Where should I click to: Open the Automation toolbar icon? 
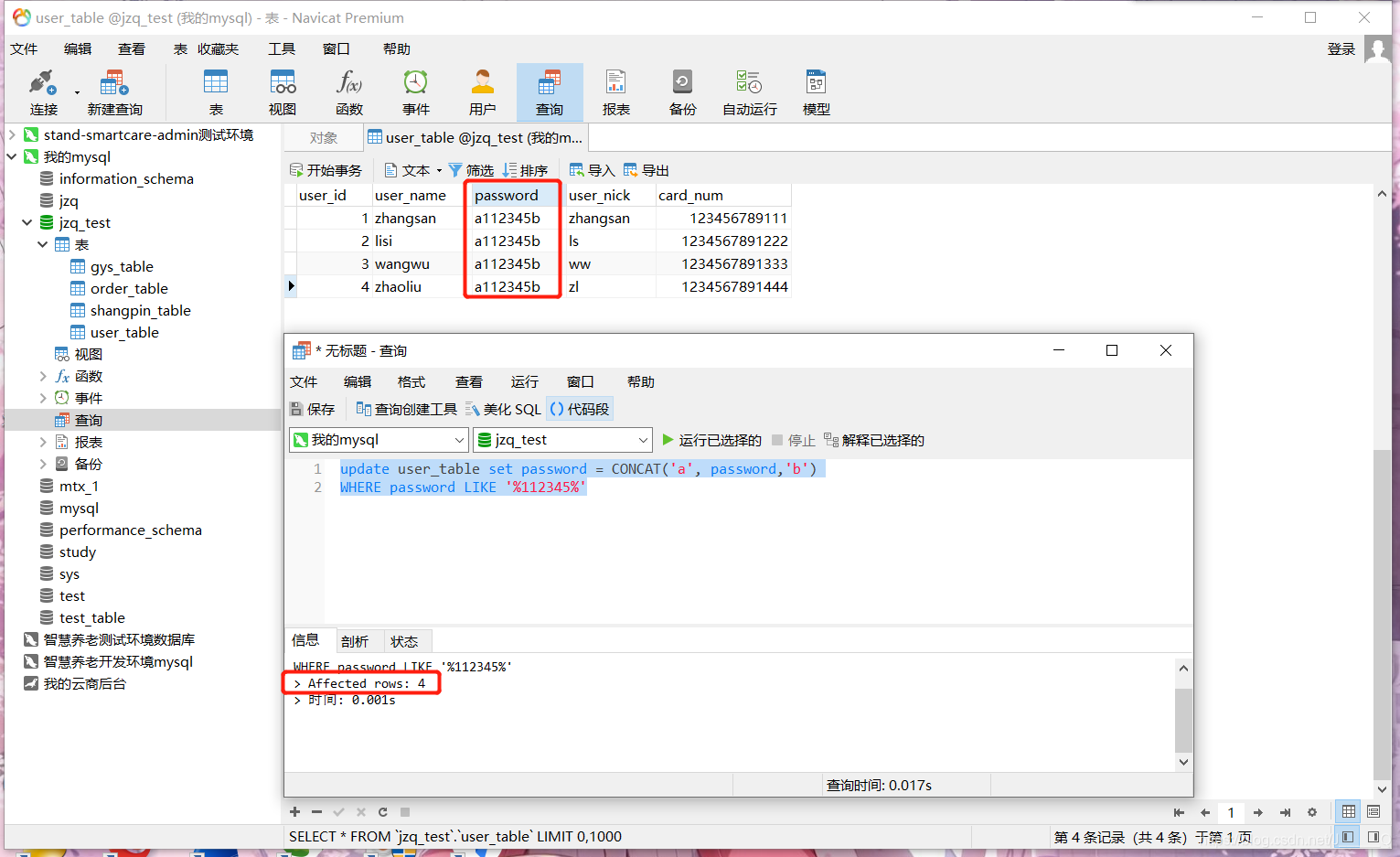click(750, 92)
